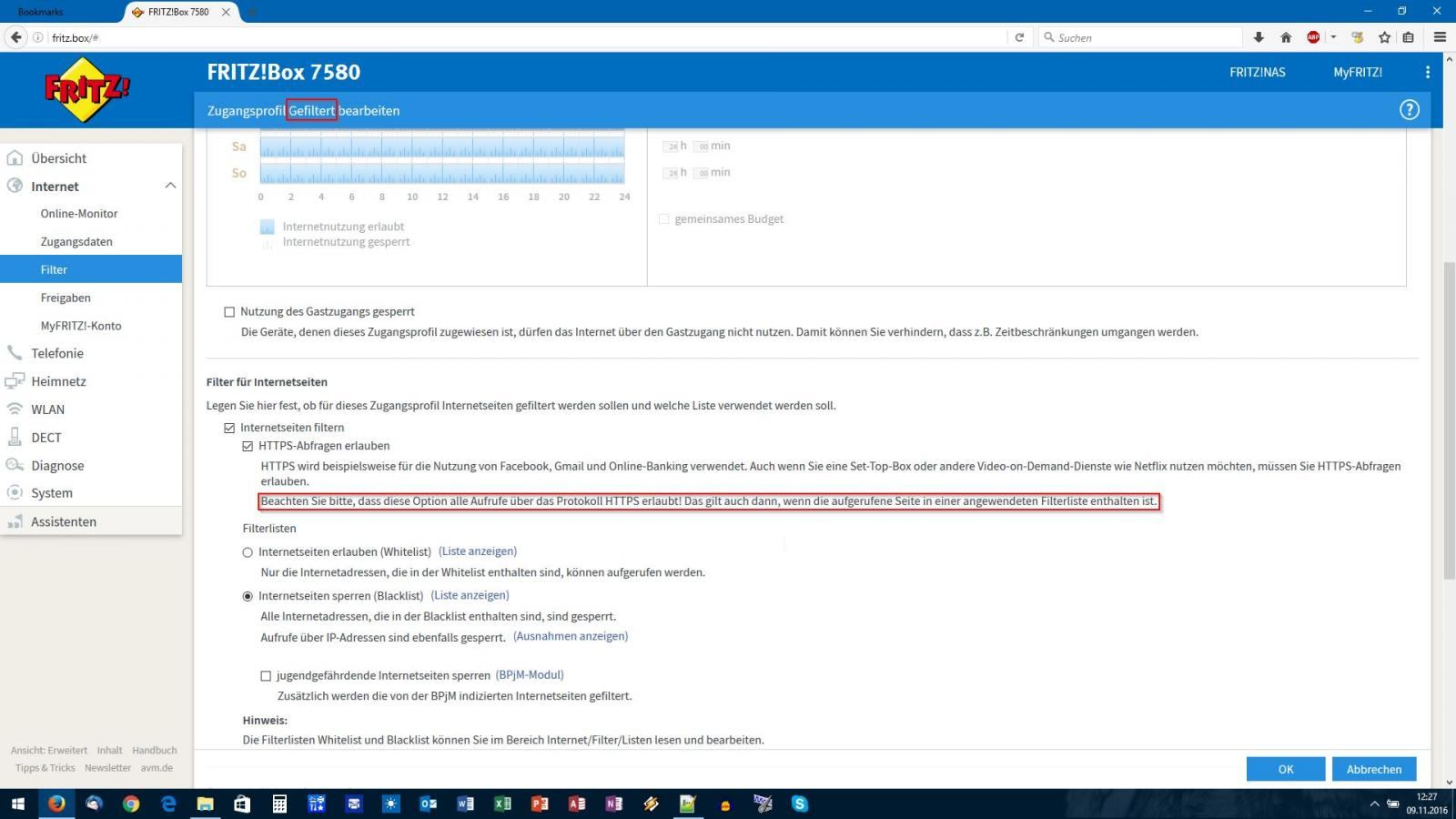Open 'Liste anzeigen' link next to Whitelist
Viewport: 1456px width, 819px height.
point(478,551)
